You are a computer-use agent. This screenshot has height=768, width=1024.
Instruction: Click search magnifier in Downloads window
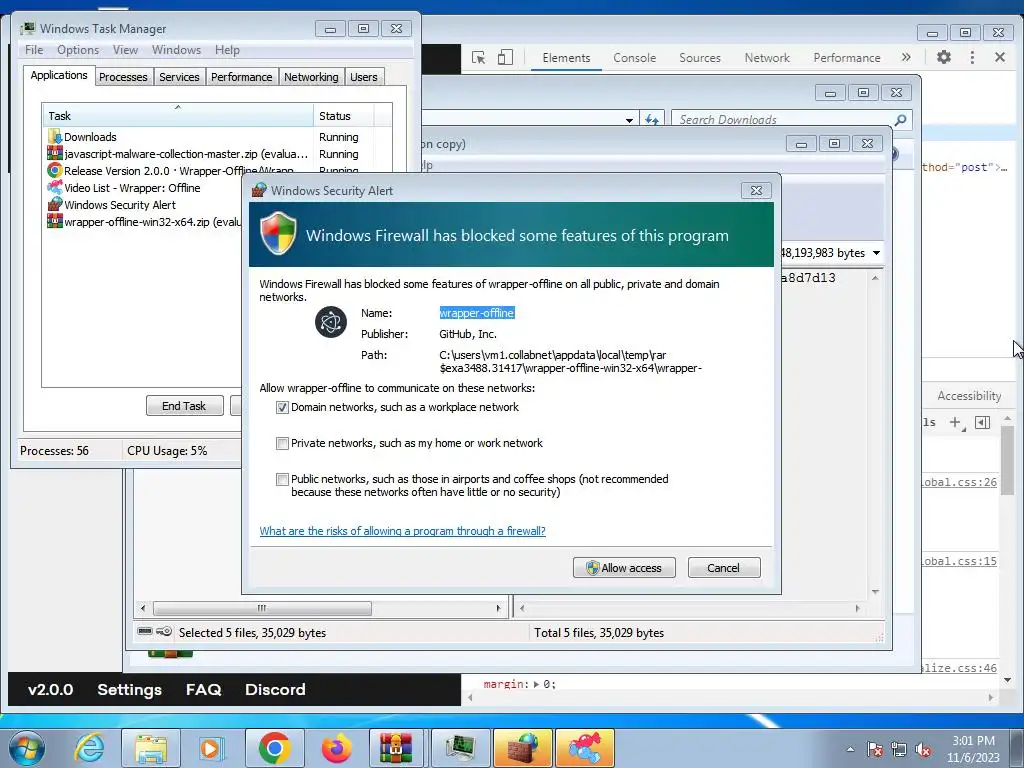tap(901, 120)
